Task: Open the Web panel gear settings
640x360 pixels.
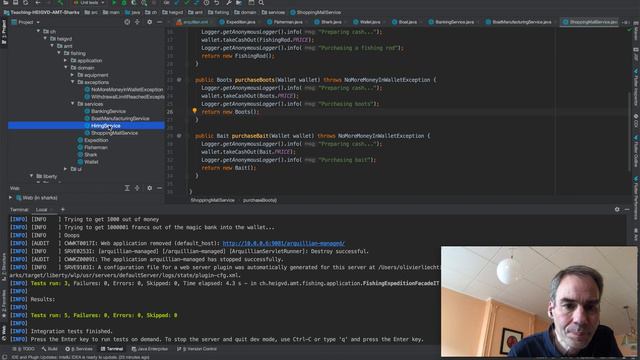Action: [149, 188]
